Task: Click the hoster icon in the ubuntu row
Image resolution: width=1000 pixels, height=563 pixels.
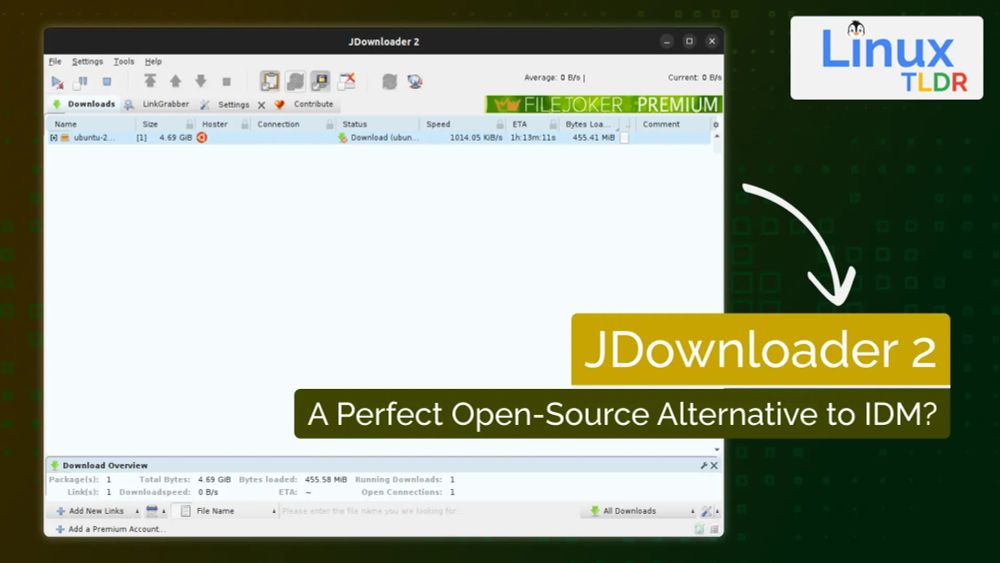Action: tap(202, 138)
